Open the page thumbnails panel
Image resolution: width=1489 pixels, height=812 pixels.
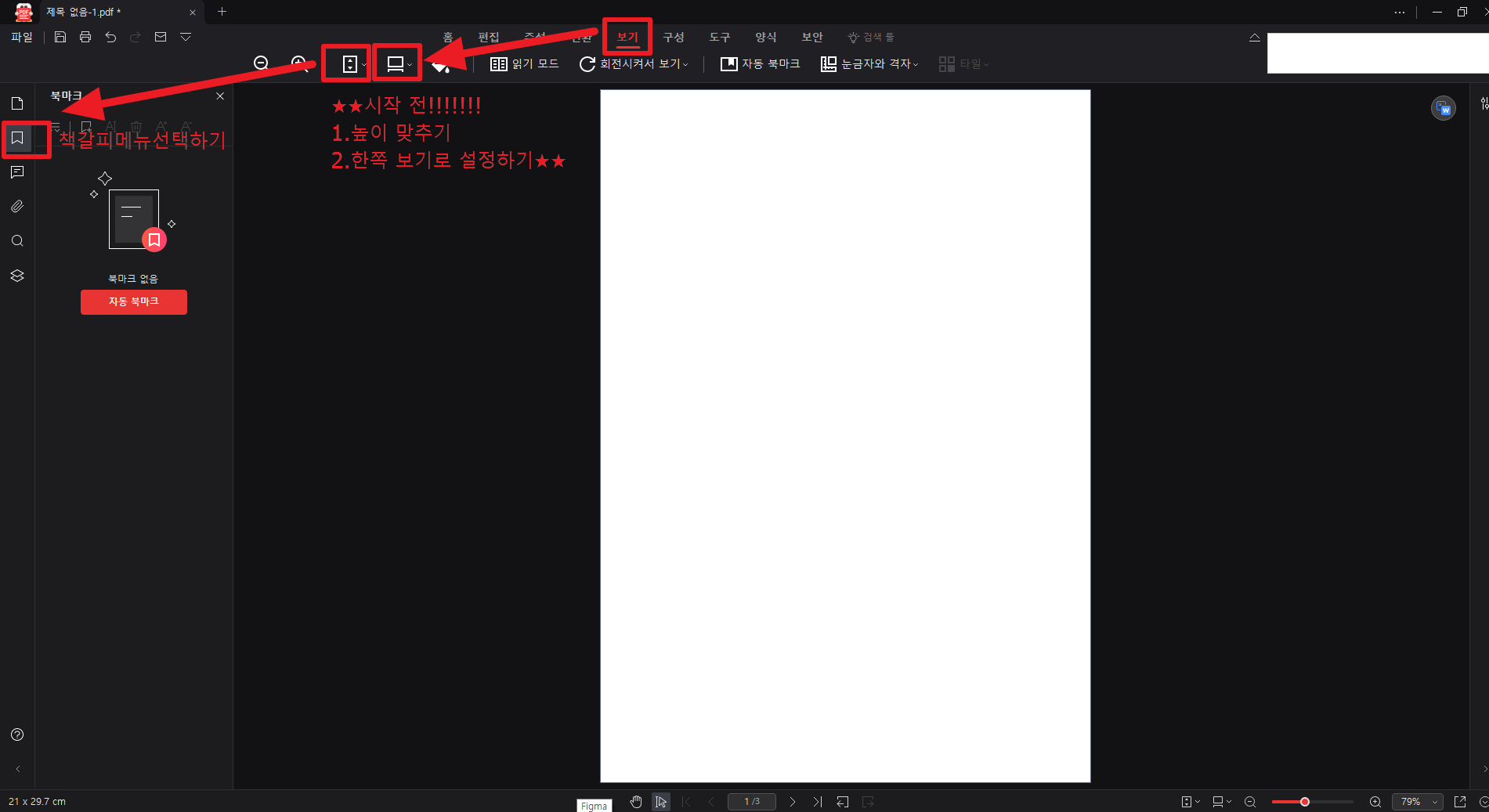pos(17,103)
